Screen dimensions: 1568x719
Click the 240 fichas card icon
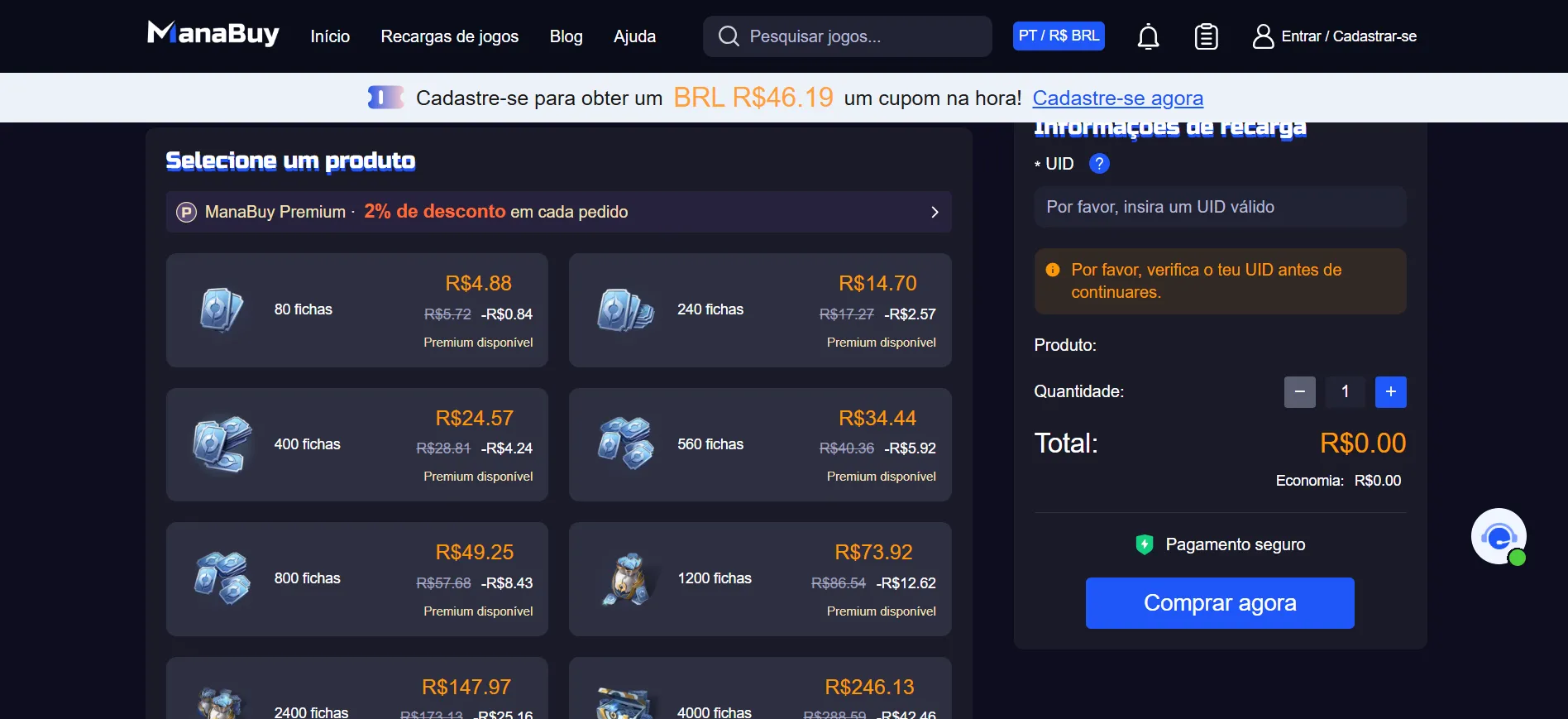[625, 309]
